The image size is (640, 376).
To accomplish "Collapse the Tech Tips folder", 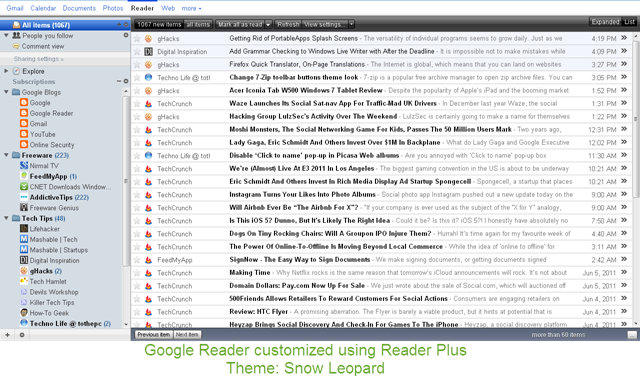I will click(6, 218).
